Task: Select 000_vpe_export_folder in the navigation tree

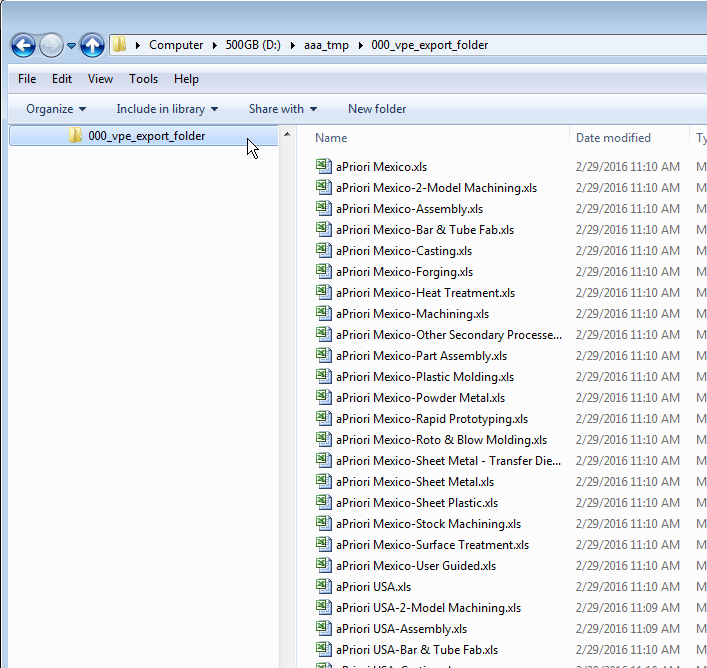Action: (143, 136)
